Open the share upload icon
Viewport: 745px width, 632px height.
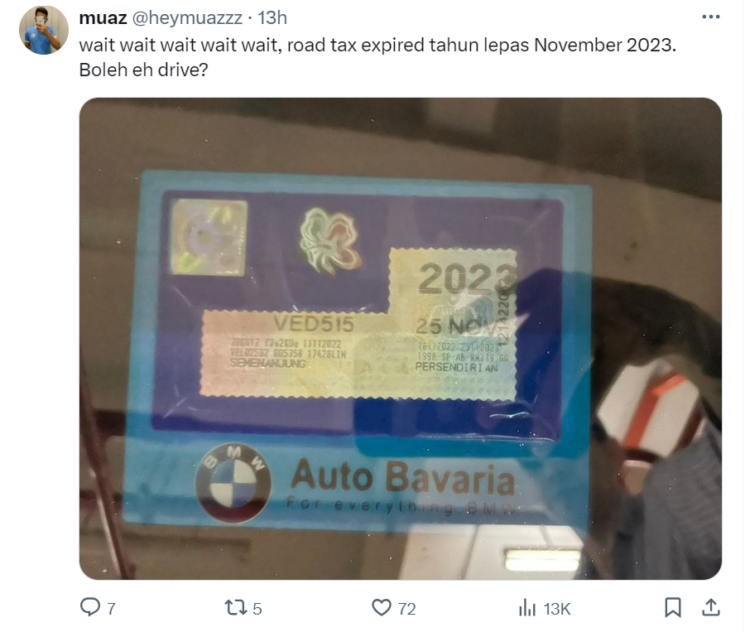[710, 608]
